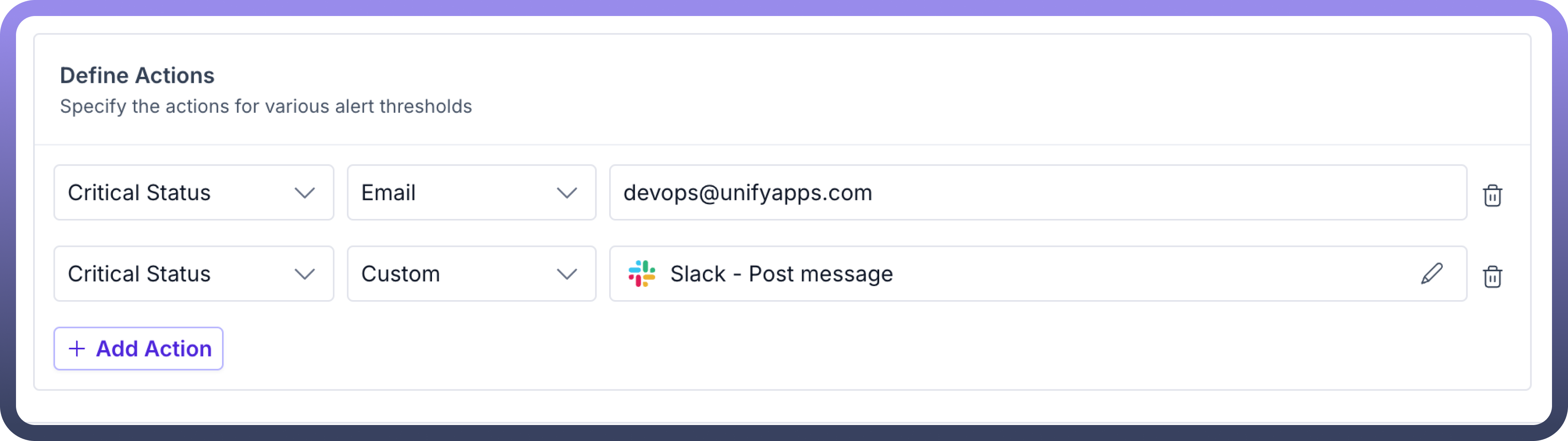Click the Slack logo icon
This screenshot has width=1568, height=441.
(642, 273)
